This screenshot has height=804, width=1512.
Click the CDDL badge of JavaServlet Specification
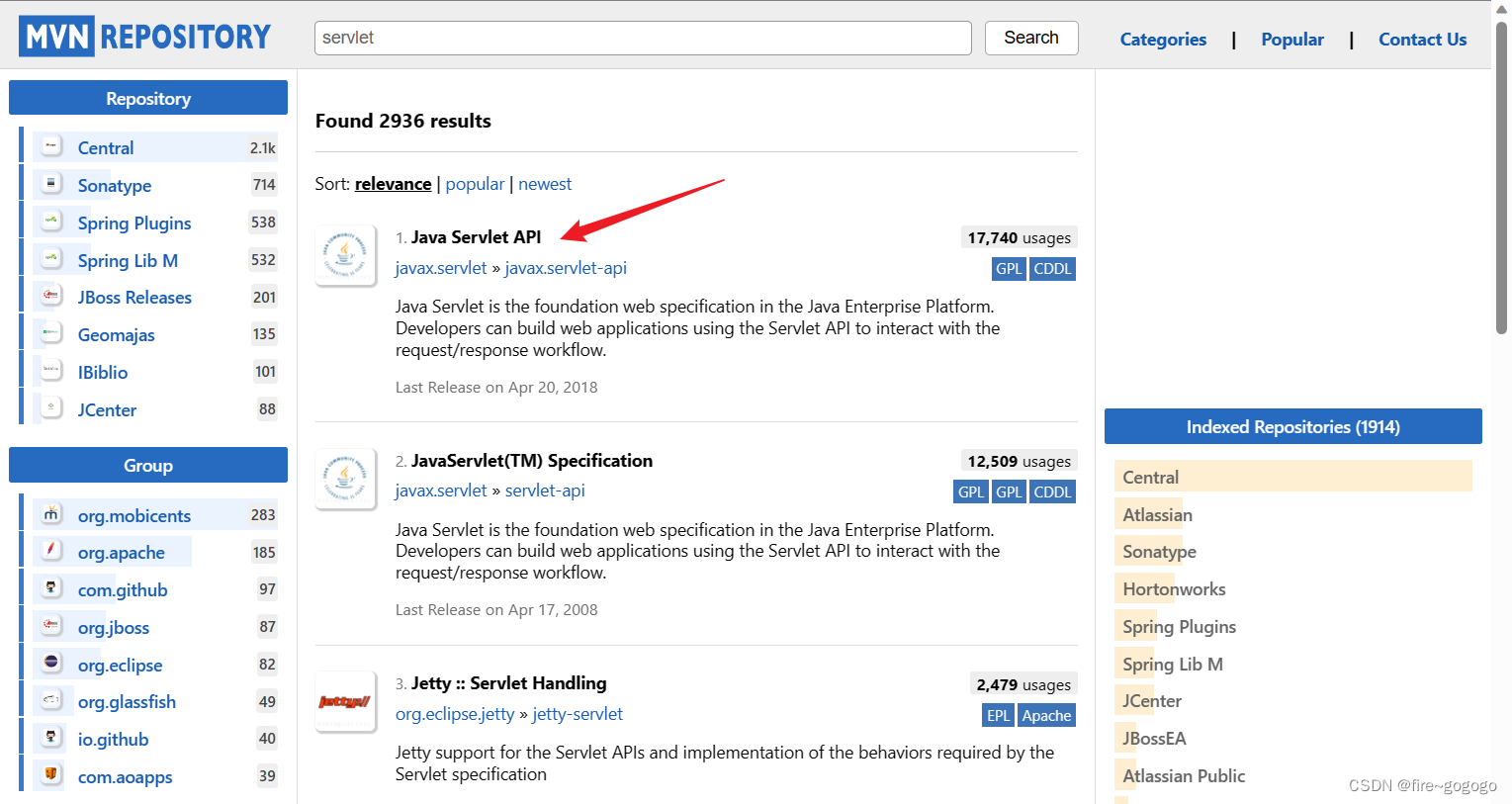click(1052, 492)
